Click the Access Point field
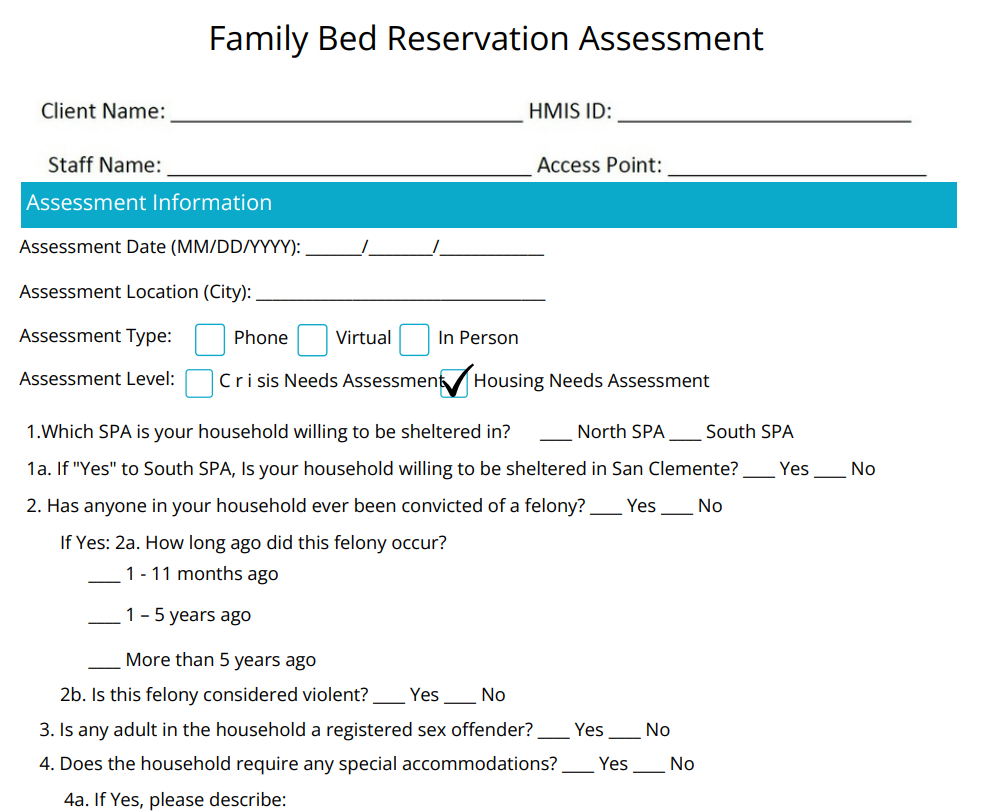The height and width of the screenshot is (812, 987). [x=797, y=166]
